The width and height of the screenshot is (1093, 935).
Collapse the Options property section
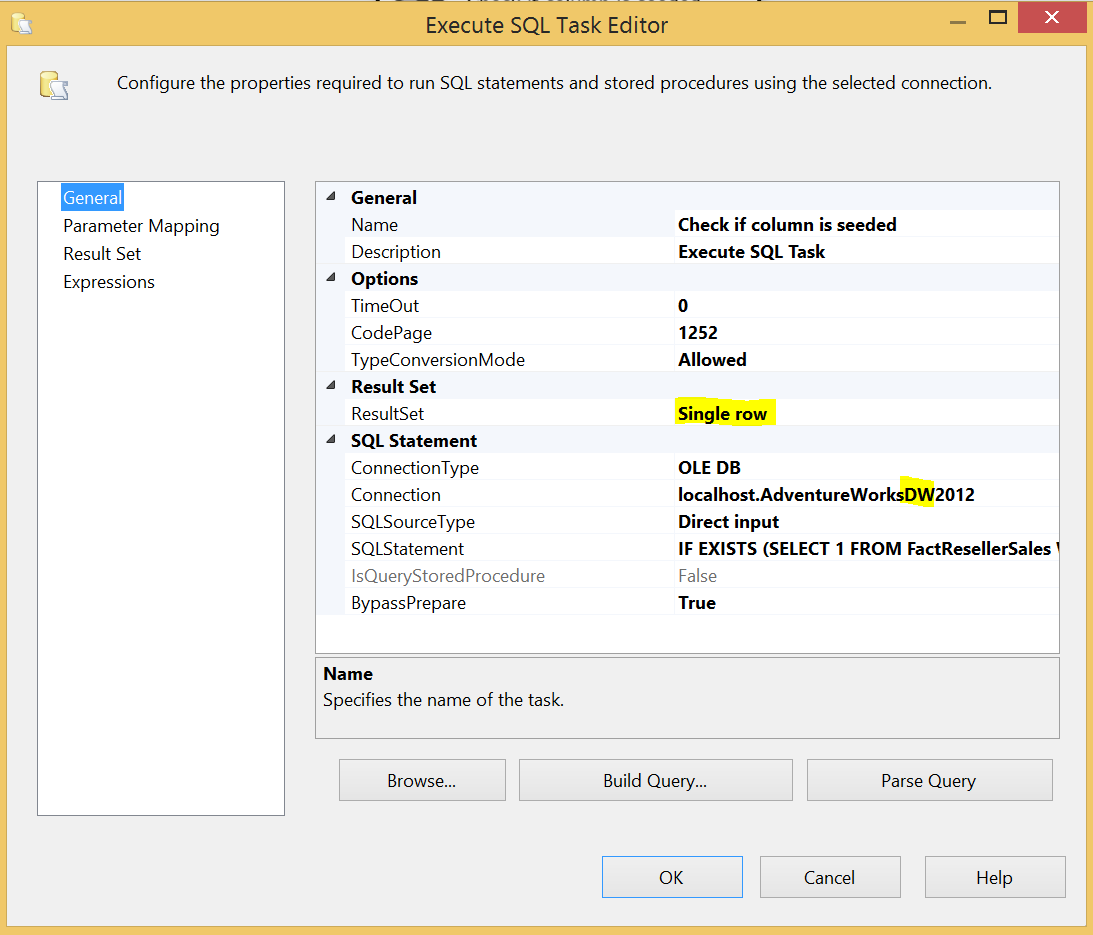pyautogui.click(x=331, y=278)
